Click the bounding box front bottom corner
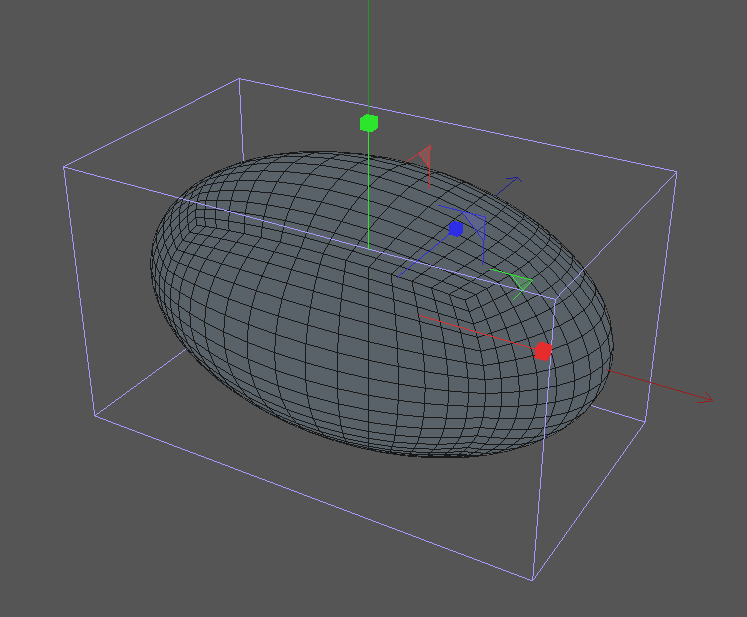 pos(532,580)
